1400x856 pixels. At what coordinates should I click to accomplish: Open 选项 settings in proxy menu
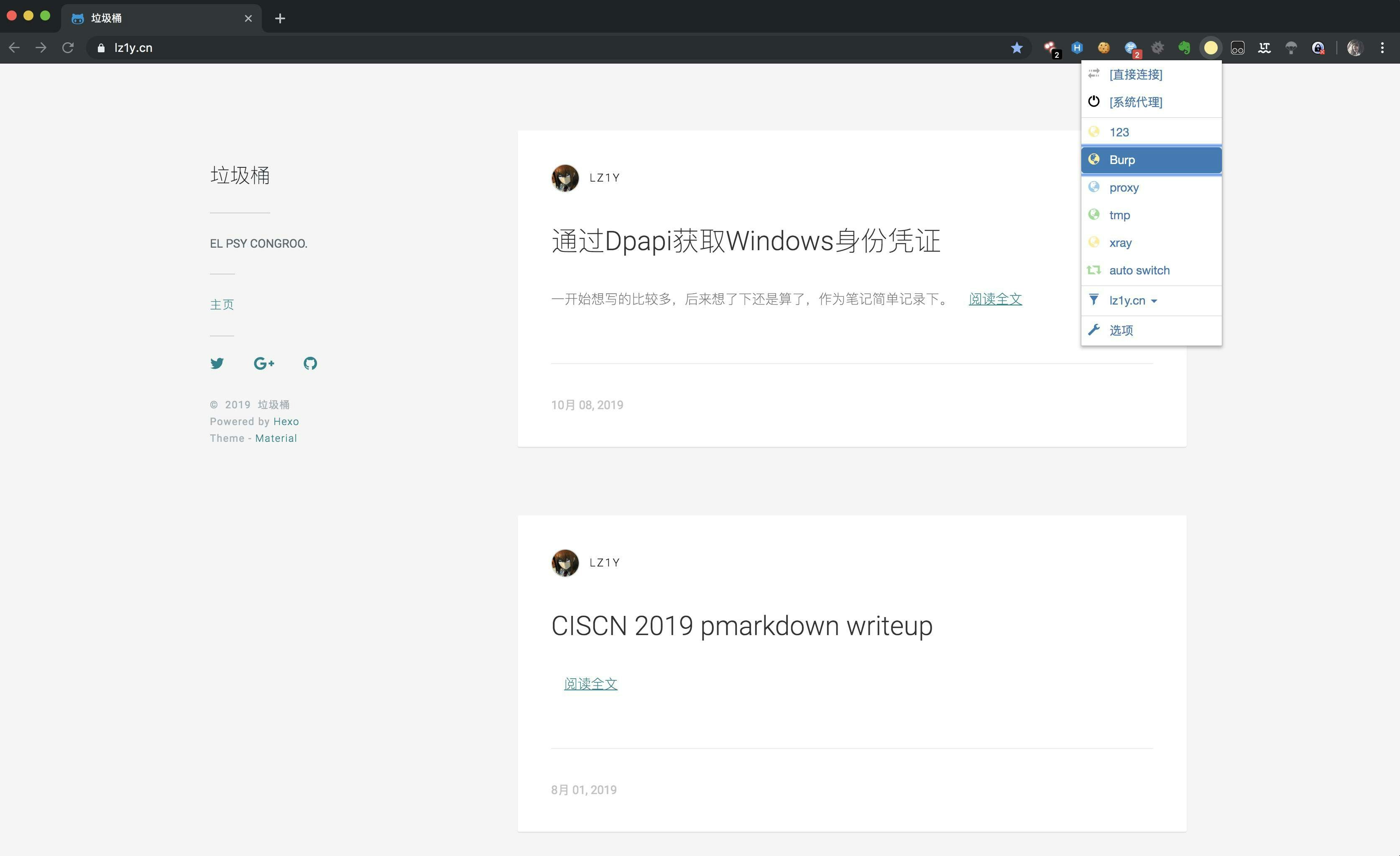click(1120, 330)
